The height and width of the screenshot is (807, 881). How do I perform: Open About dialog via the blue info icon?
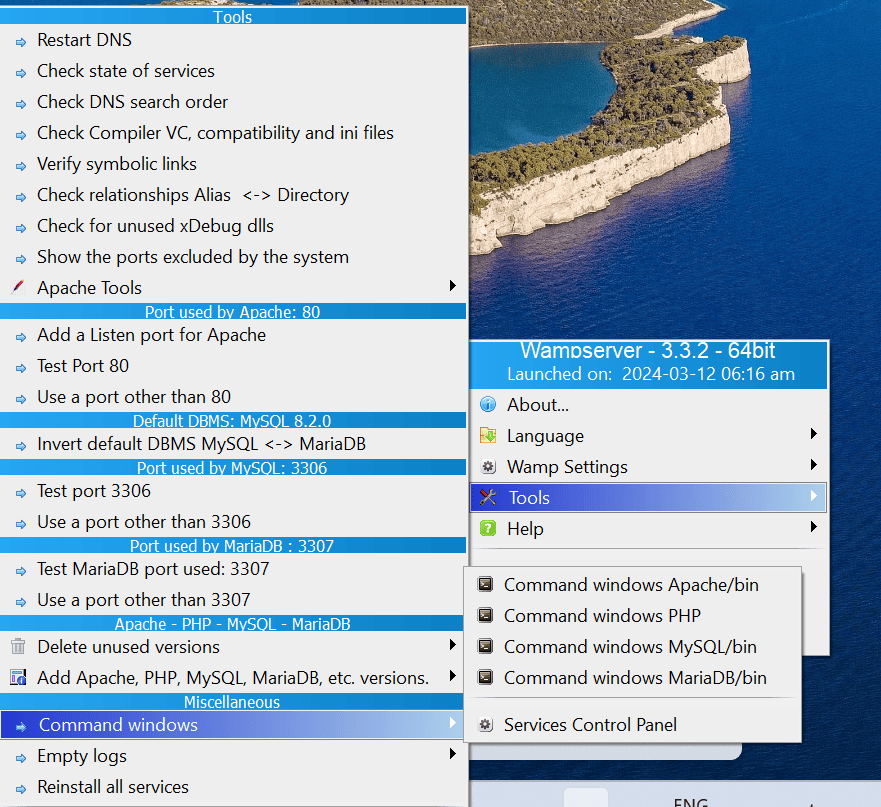pos(487,404)
